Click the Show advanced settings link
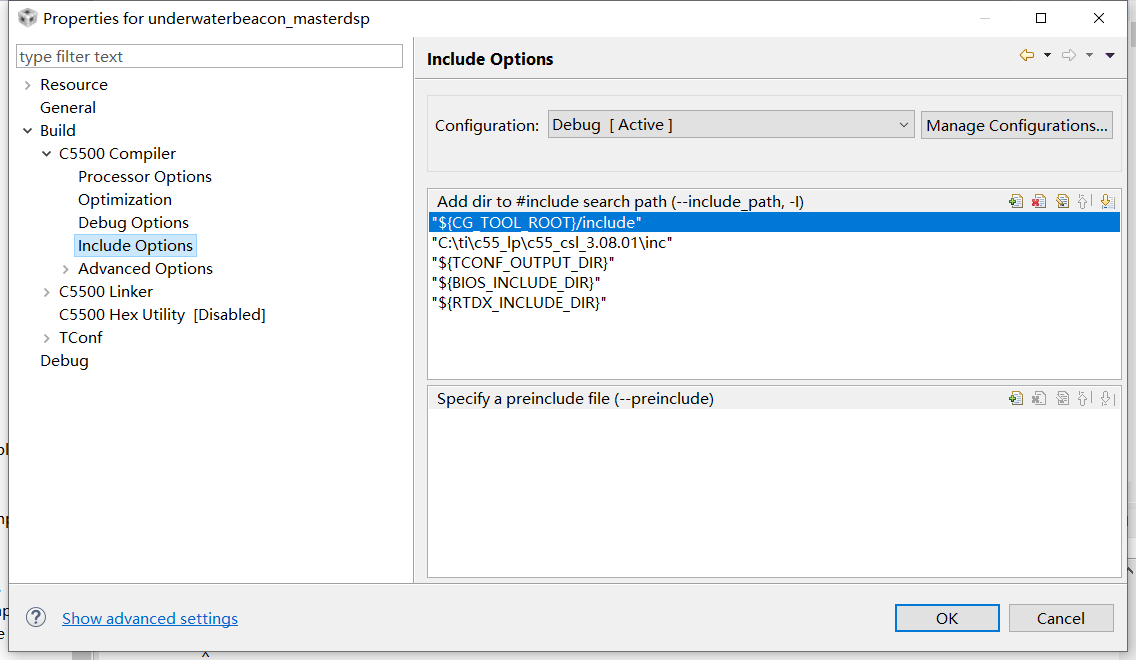Image resolution: width=1136 pixels, height=660 pixels. click(x=150, y=619)
